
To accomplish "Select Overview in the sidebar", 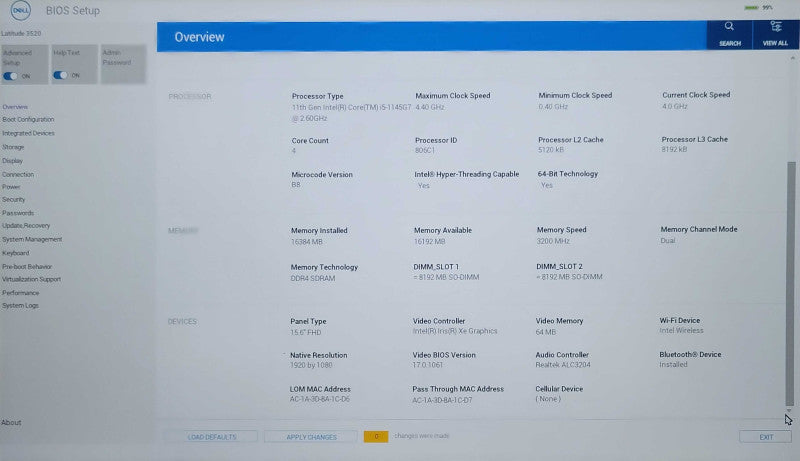I will (x=15, y=107).
